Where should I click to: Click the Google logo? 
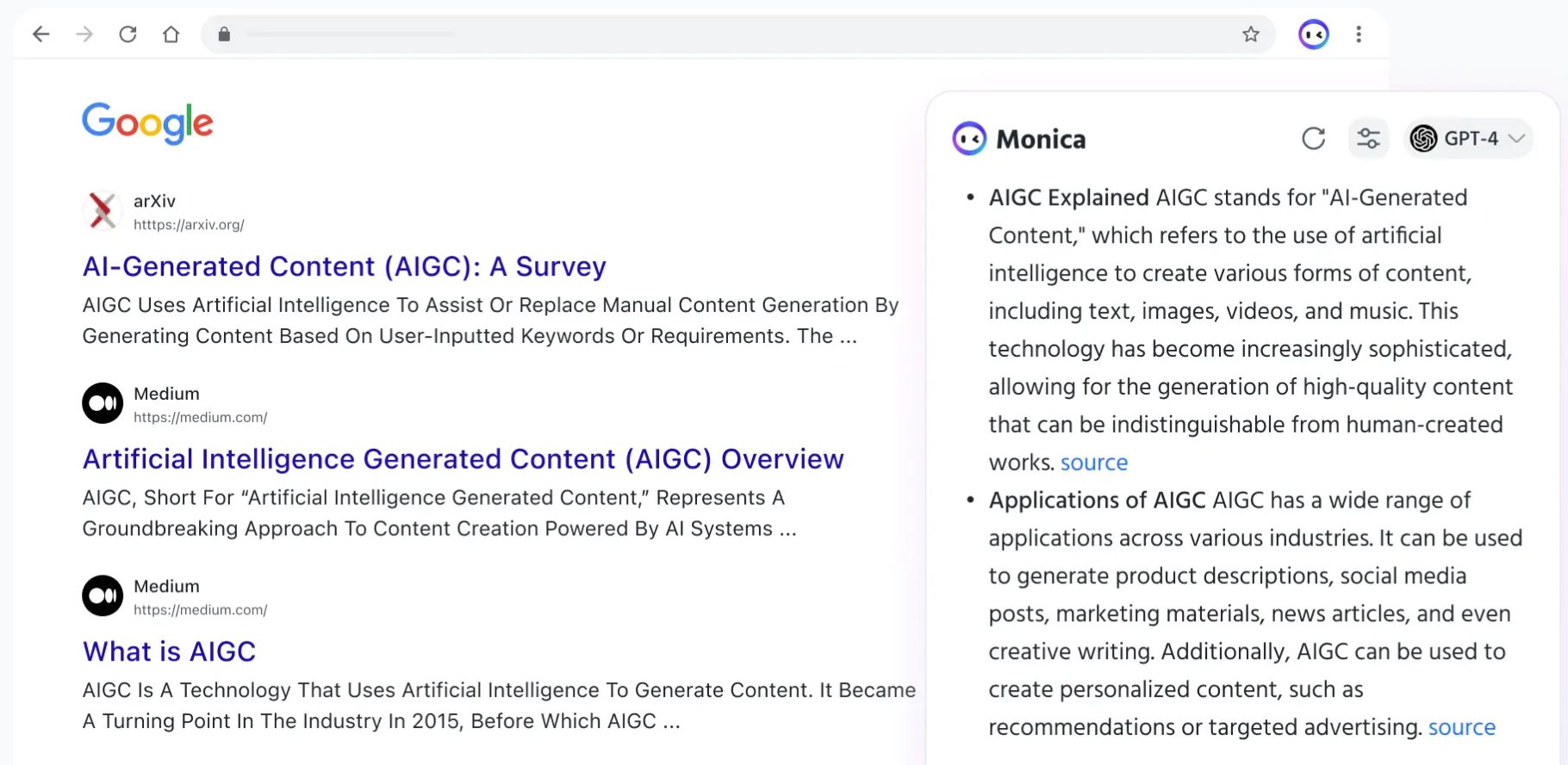tap(147, 123)
